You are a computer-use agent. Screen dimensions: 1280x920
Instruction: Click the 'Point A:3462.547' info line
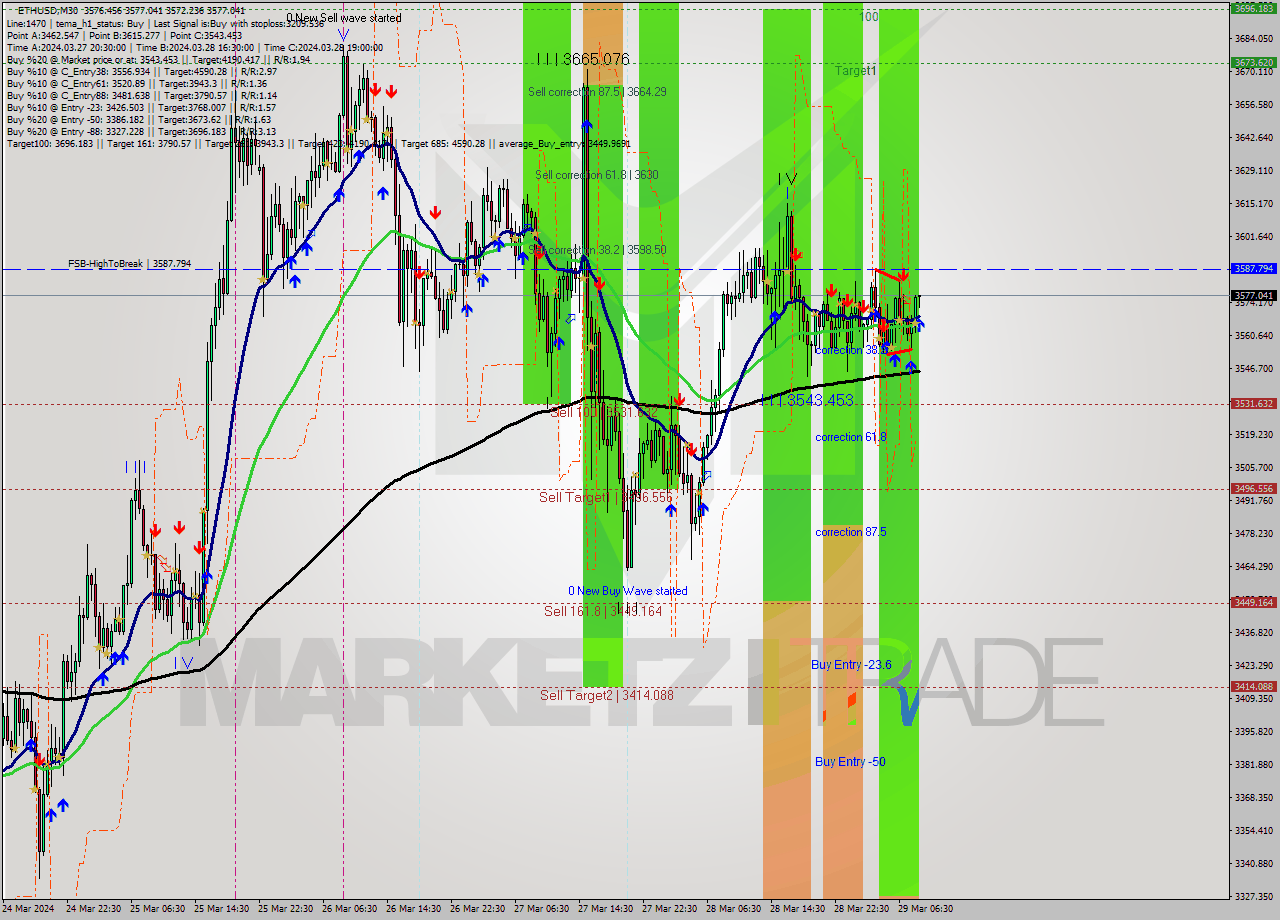(x=124, y=35)
